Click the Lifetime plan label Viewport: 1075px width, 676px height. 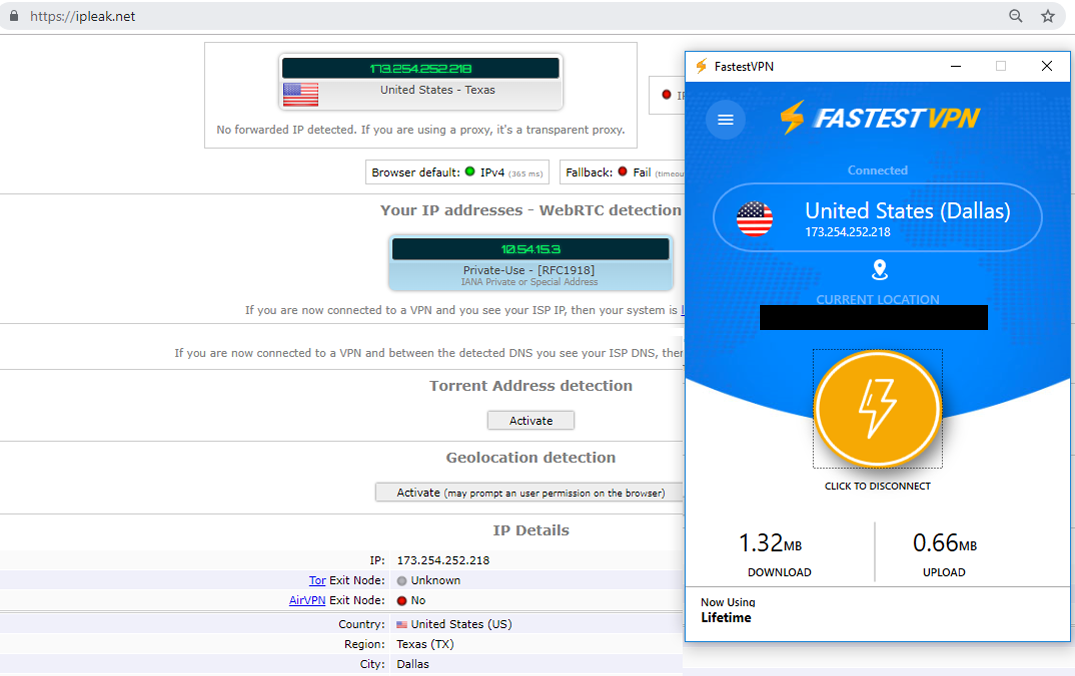[x=726, y=618]
